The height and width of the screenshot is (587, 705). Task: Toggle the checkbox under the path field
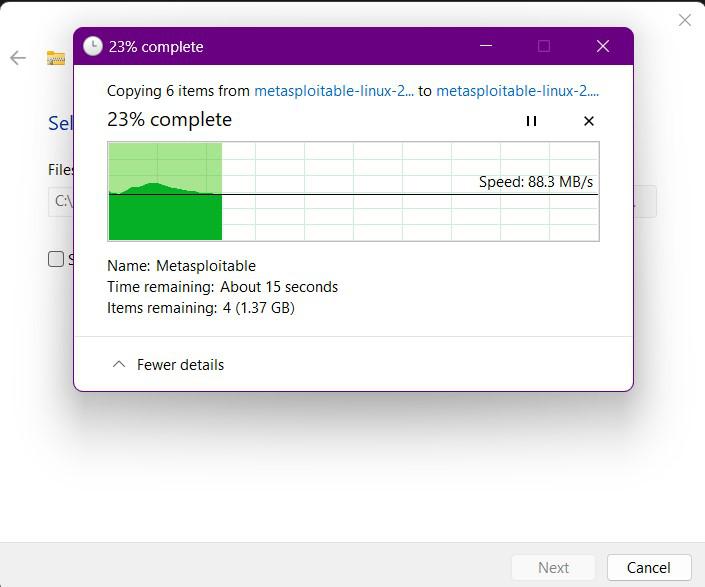click(56, 259)
